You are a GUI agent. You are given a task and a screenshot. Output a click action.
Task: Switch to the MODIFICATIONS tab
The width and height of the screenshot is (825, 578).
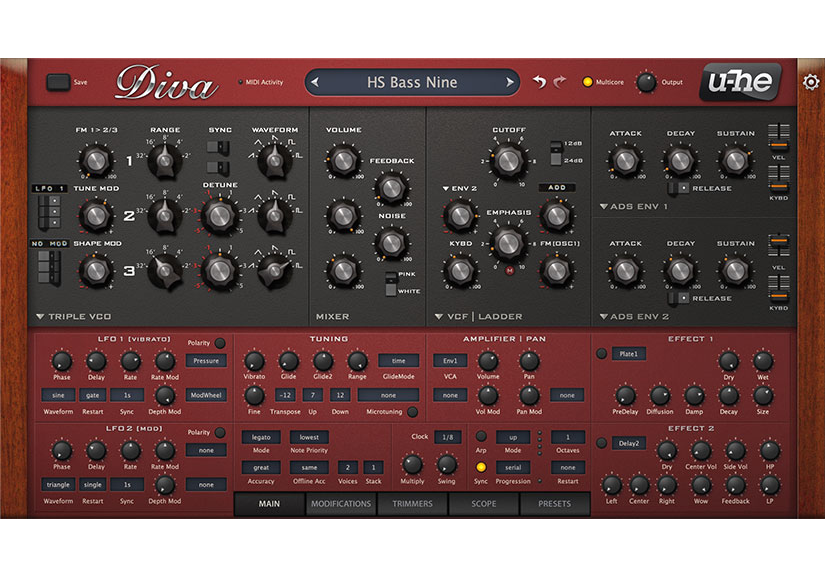[x=341, y=504]
